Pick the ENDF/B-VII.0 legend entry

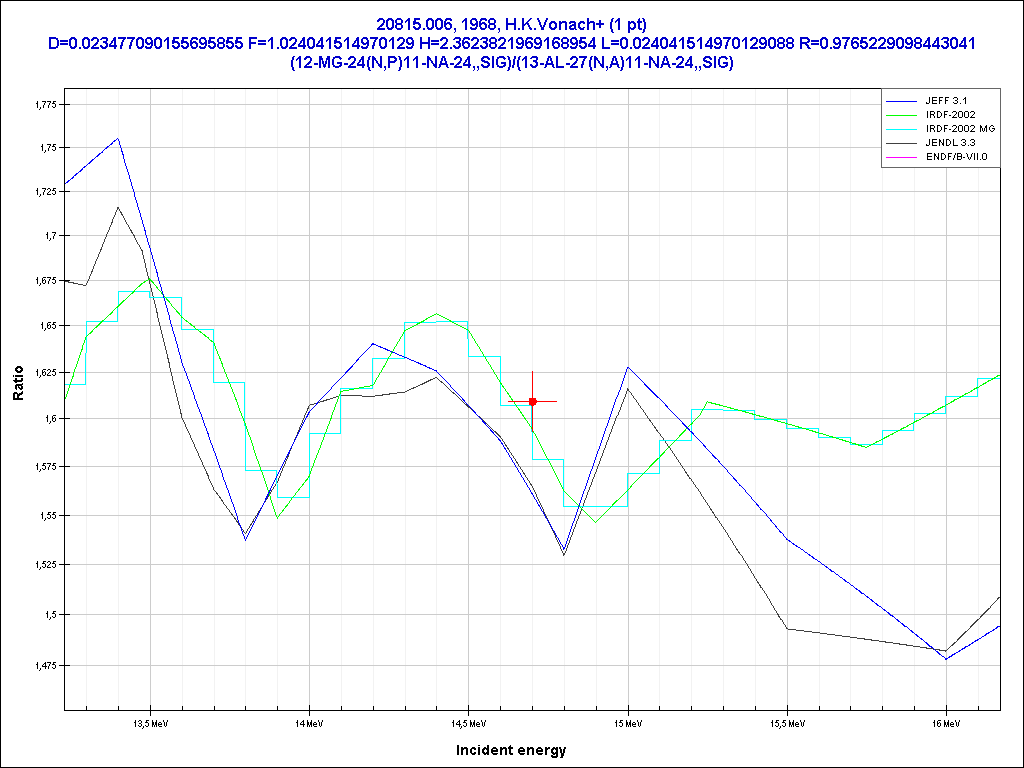(957, 157)
